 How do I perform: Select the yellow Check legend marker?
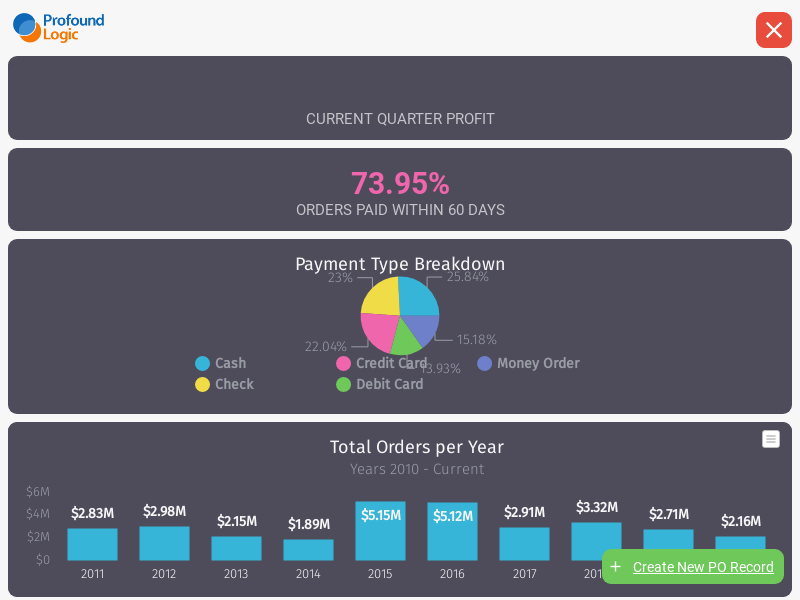pyautogui.click(x=202, y=384)
